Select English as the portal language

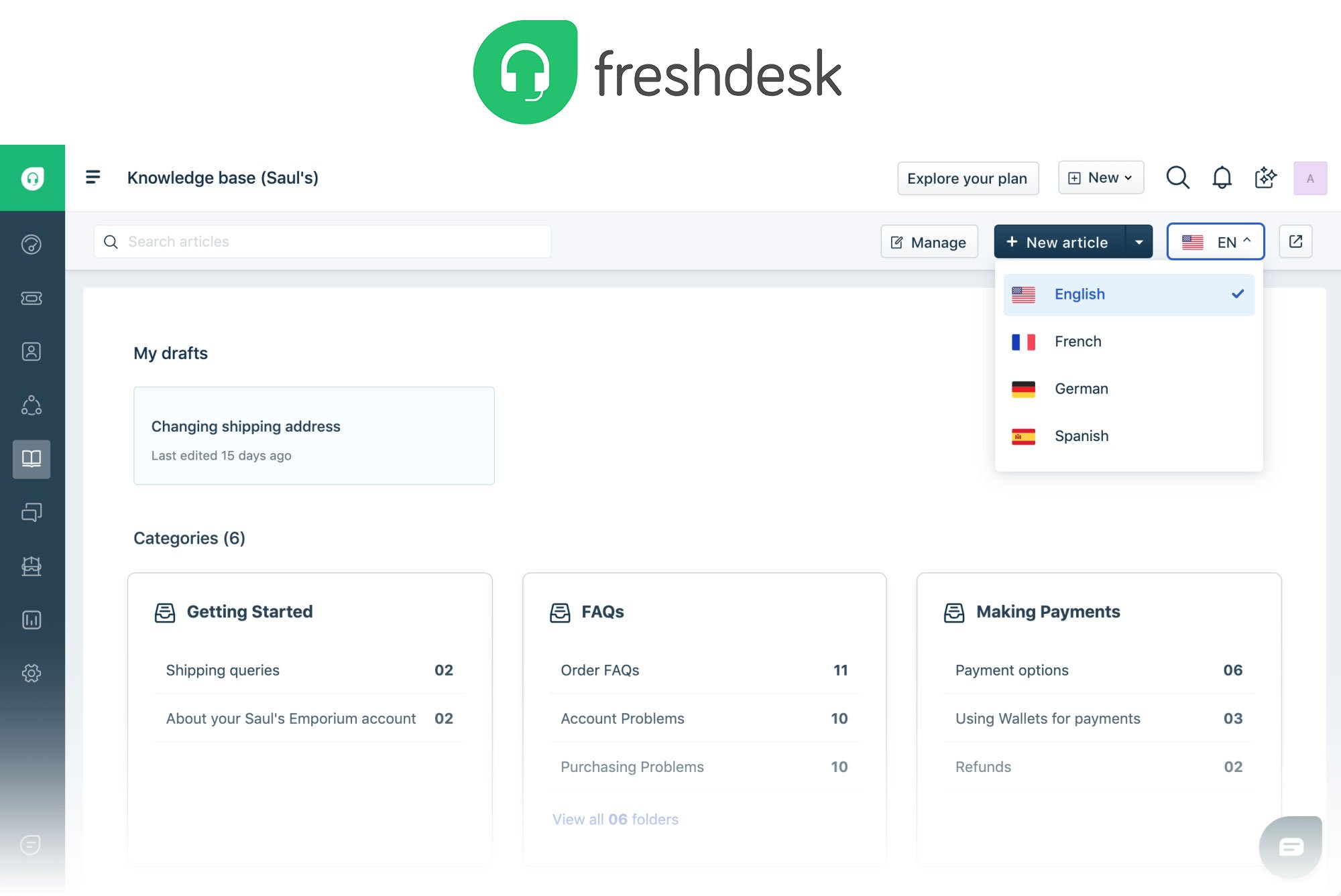pos(1080,294)
